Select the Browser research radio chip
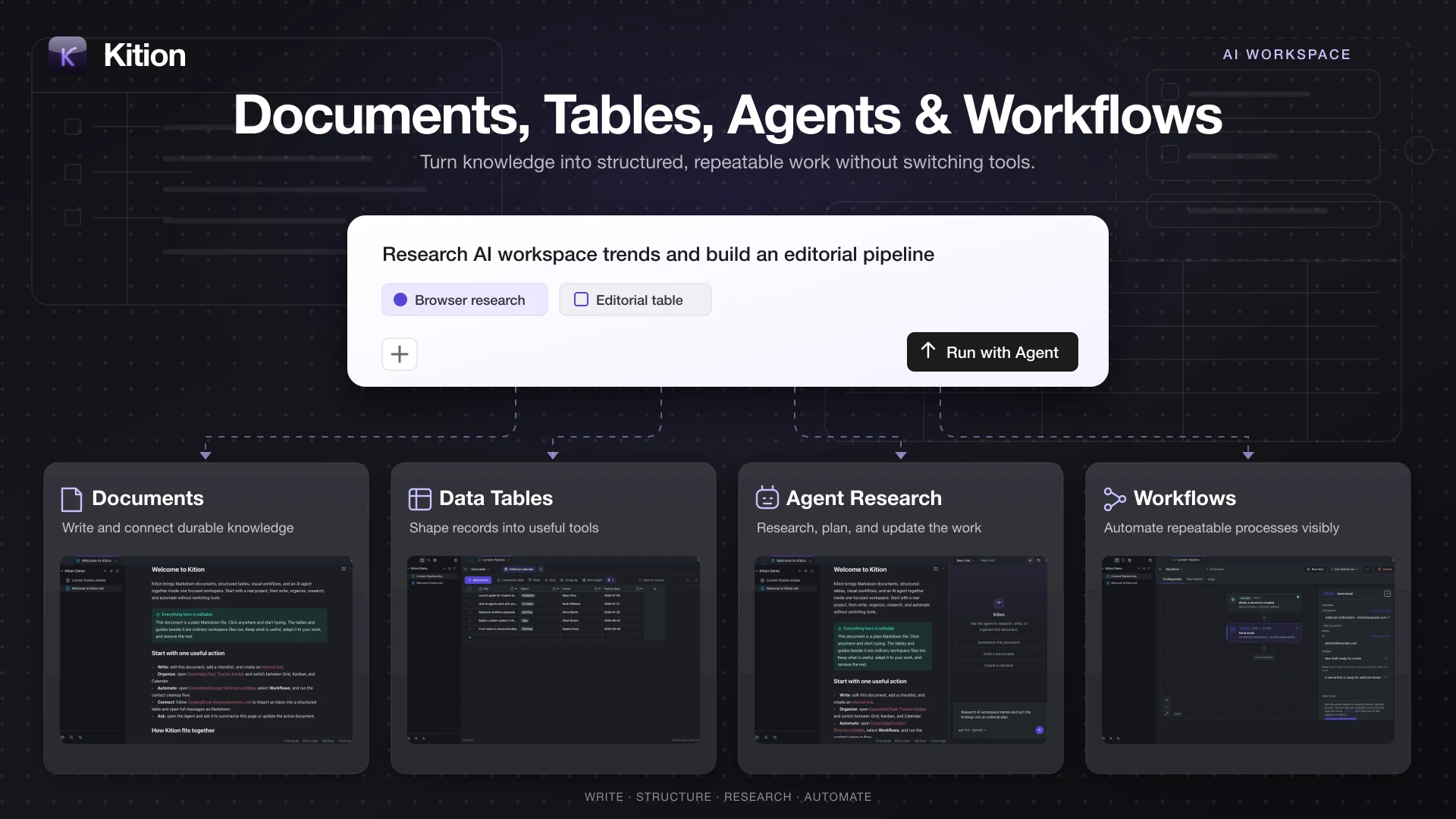The width and height of the screenshot is (1456, 819). (465, 300)
